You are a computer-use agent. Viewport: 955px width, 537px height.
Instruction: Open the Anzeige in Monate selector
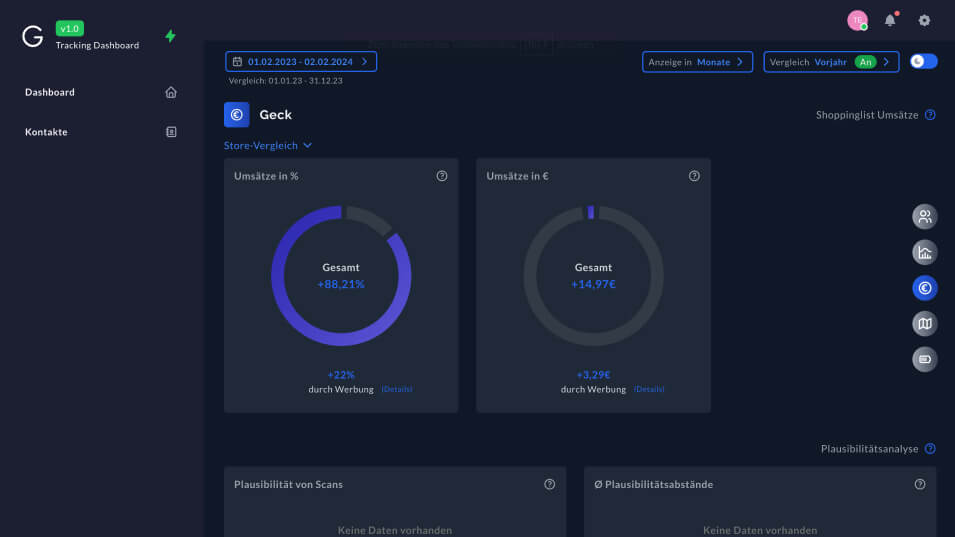point(697,62)
